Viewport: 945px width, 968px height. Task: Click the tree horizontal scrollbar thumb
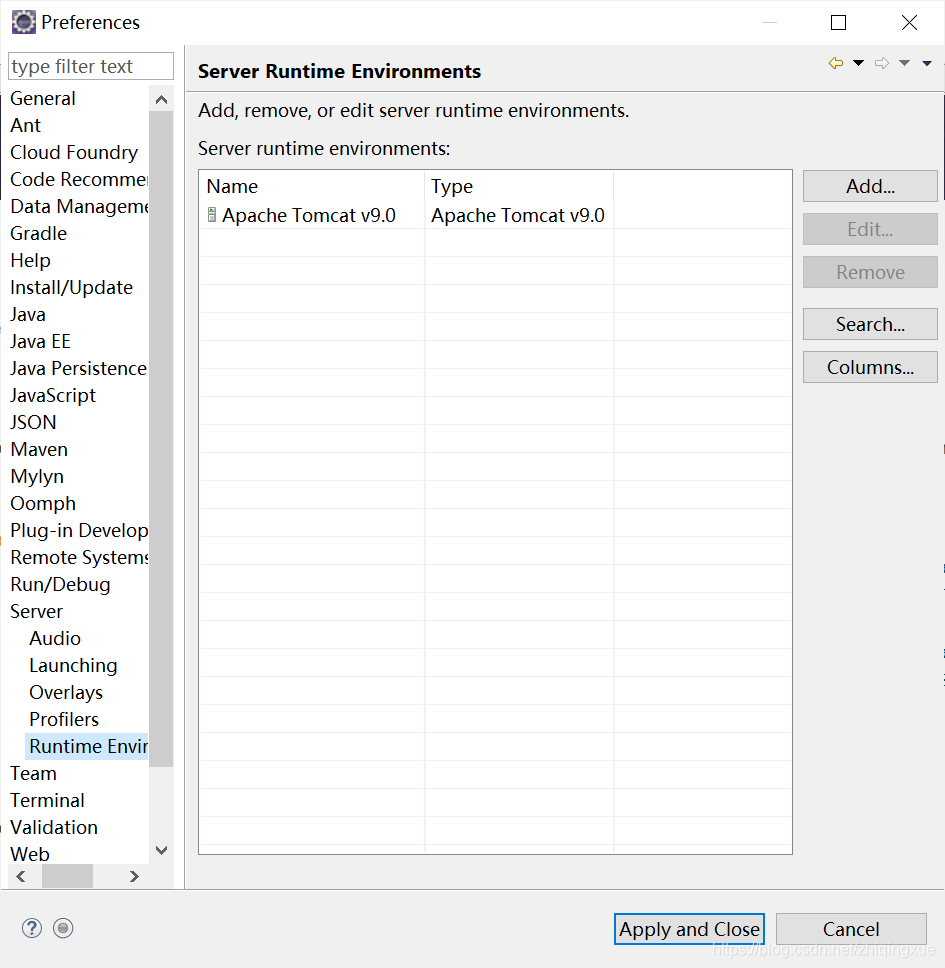pyautogui.click(x=67, y=876)
